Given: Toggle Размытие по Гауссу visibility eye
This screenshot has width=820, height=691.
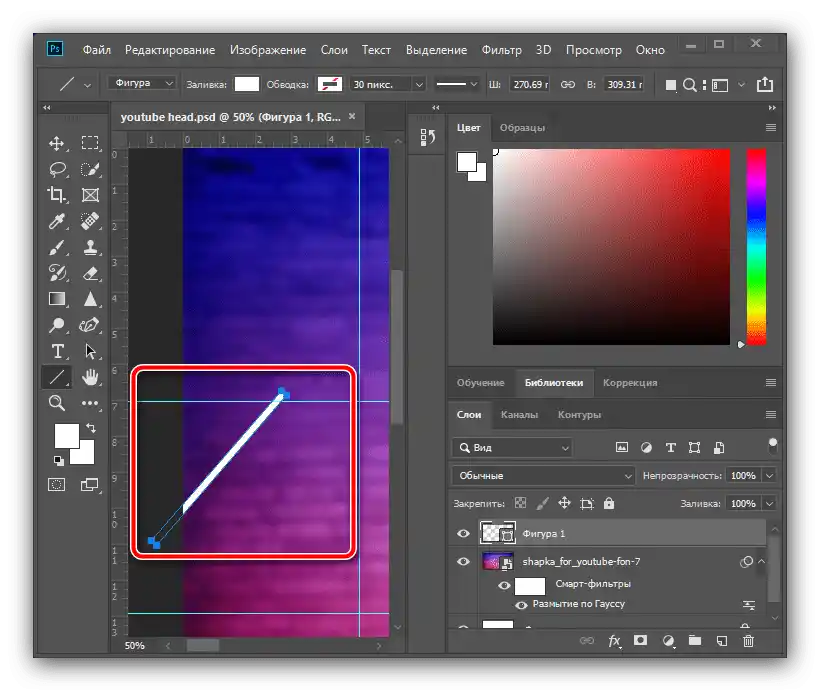Looking at the screenshot, I should tap(521, 605).
